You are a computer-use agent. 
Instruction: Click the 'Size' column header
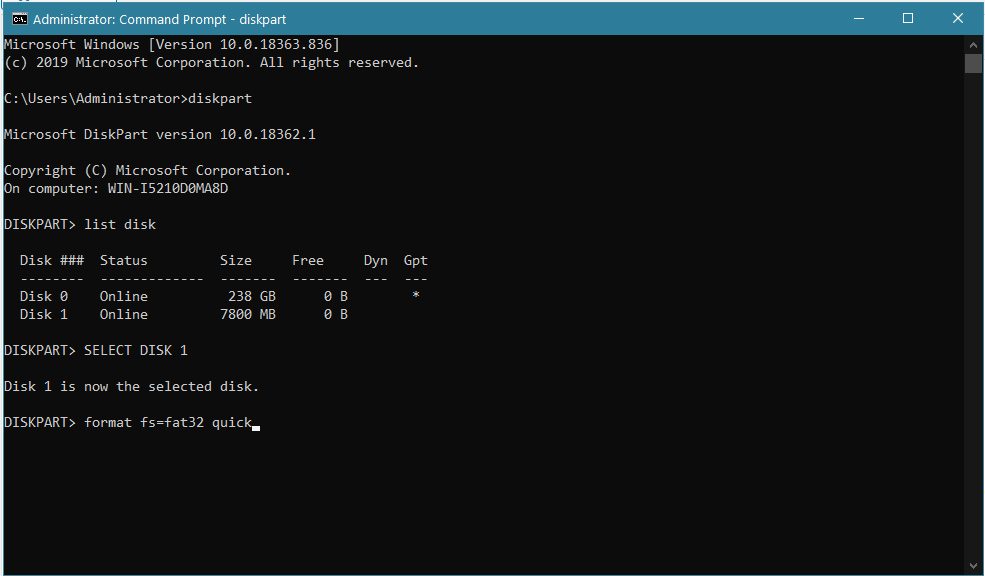pyautogui.click(x=236, y=261)
